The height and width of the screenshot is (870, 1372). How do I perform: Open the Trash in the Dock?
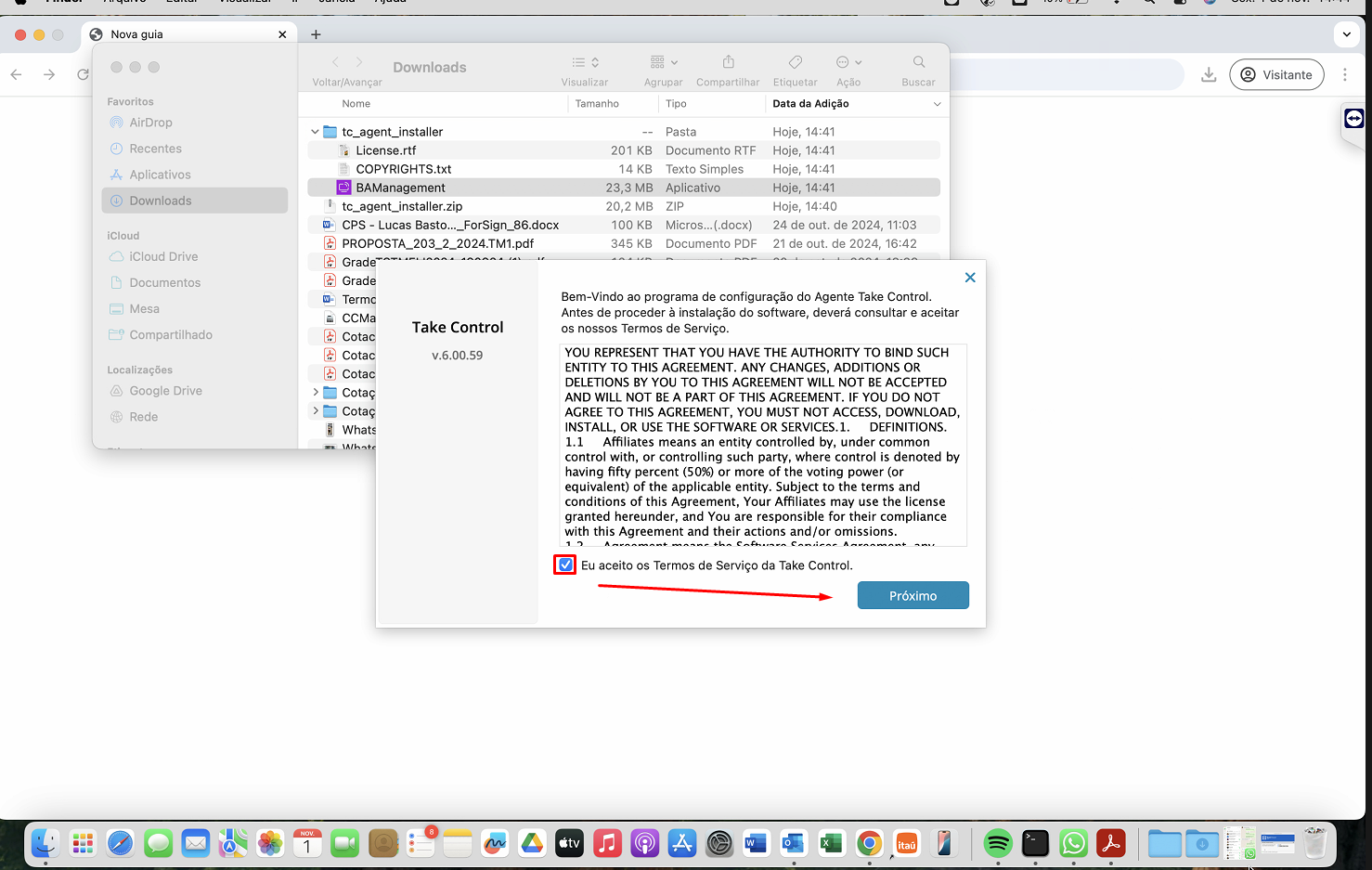pyautogui.click(x=1315, y=843)
